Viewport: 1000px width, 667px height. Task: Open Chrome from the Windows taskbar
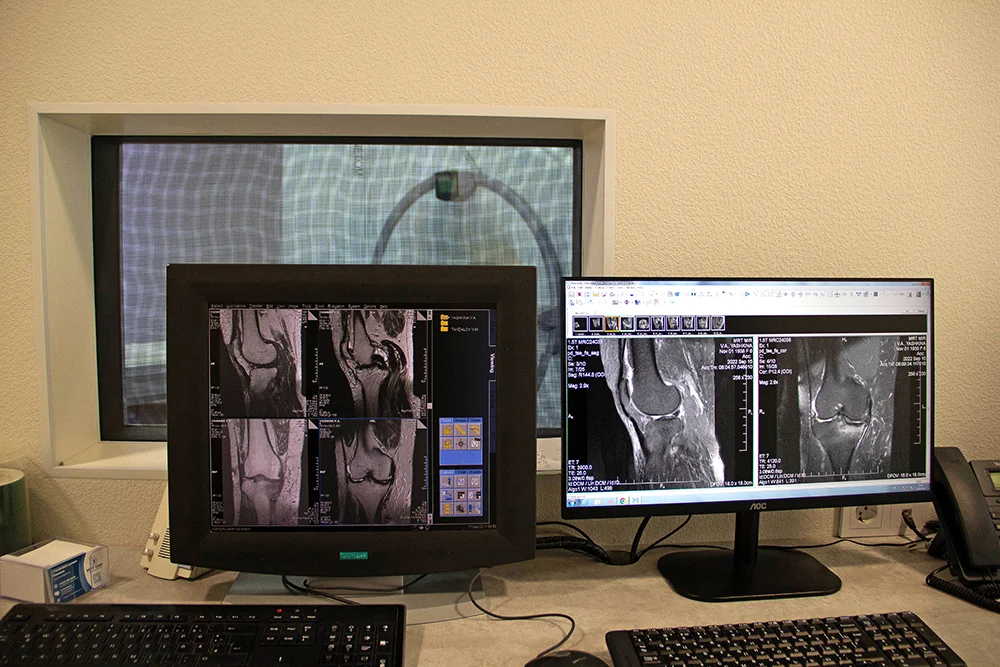tap(622, 499)
